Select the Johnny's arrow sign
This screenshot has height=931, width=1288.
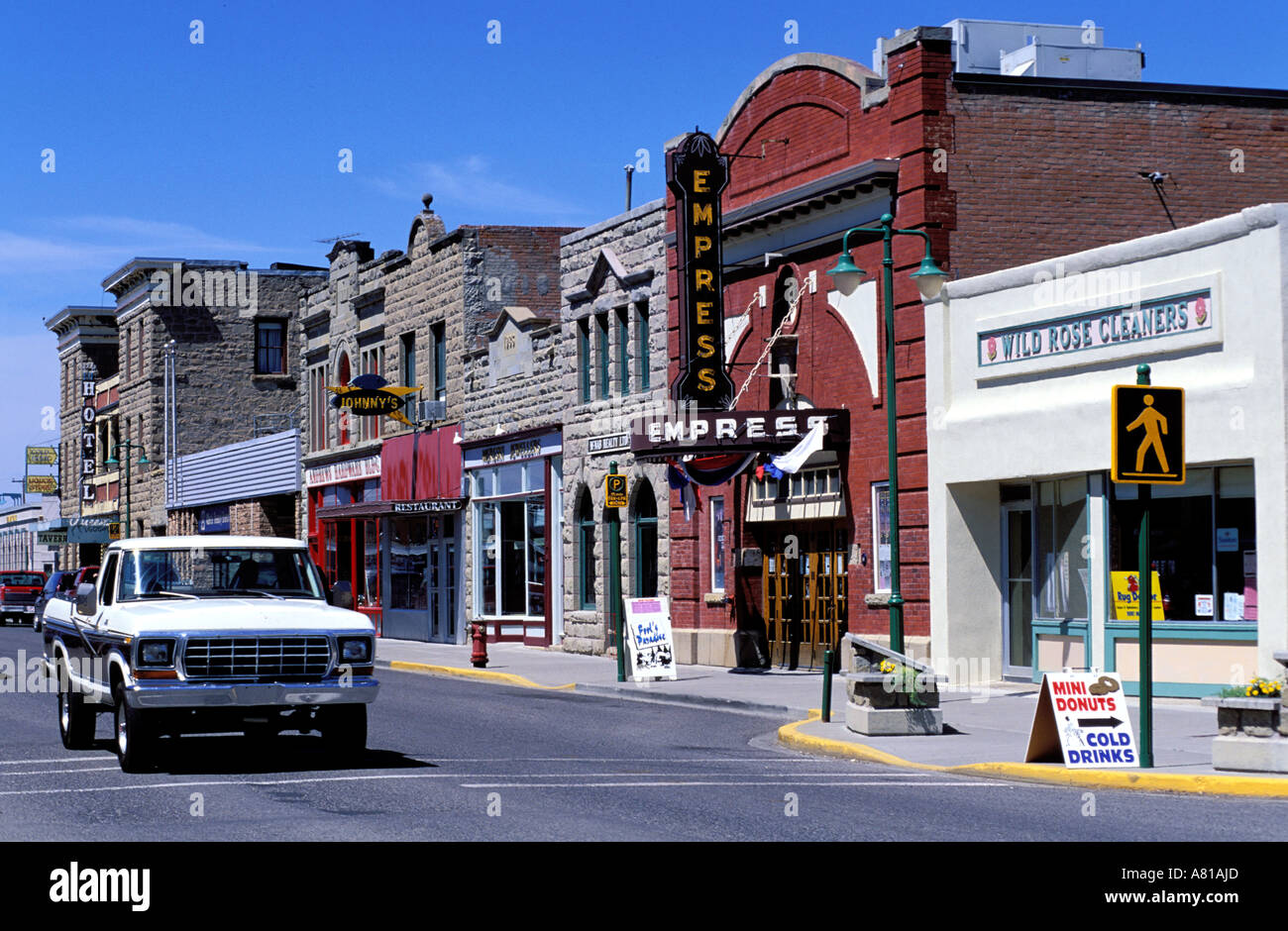375,400
